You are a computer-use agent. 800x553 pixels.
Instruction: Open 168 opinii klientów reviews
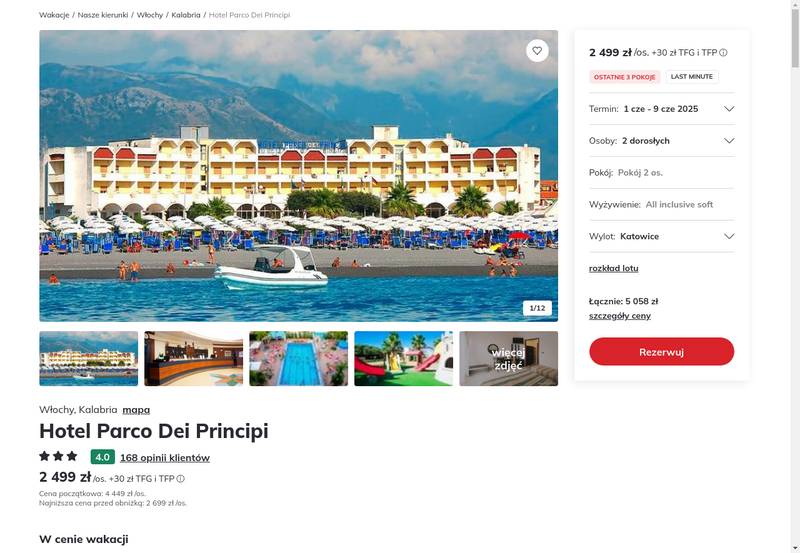[165, 458]
